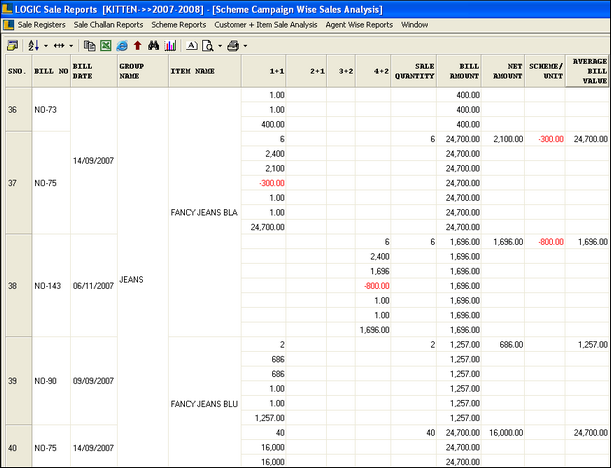Click the LOGIC app icon in title bar

[x=7, y=9]
